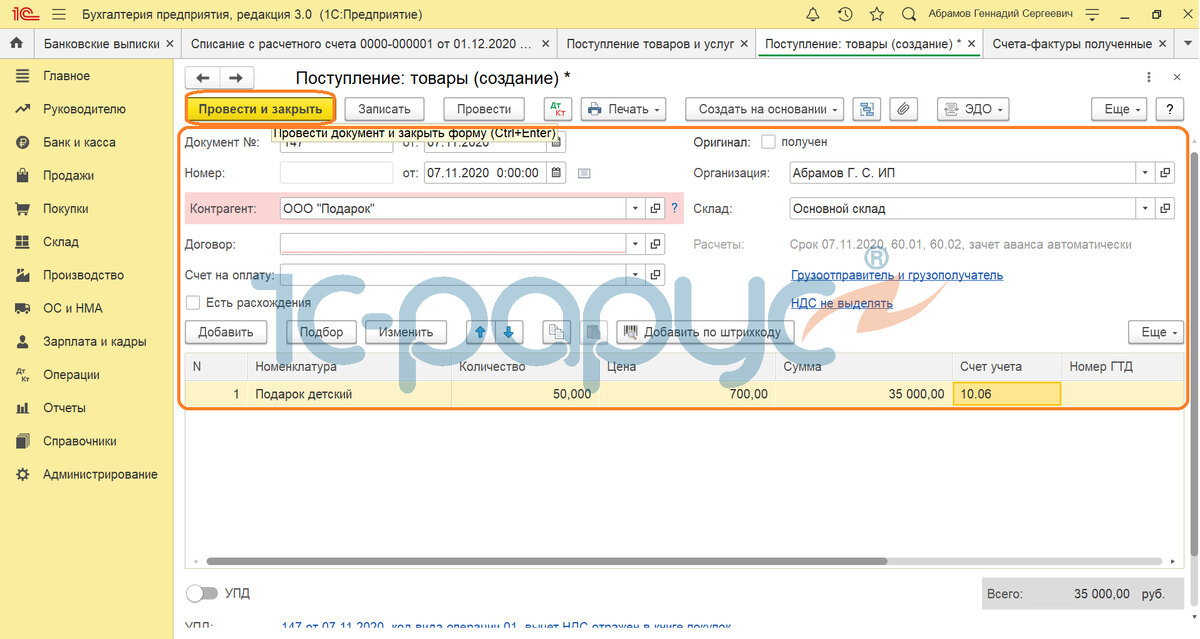Select the Подарок детский nomenclature cell
The height and width of the screenshot is (639, 1200).
coord(350,394)
